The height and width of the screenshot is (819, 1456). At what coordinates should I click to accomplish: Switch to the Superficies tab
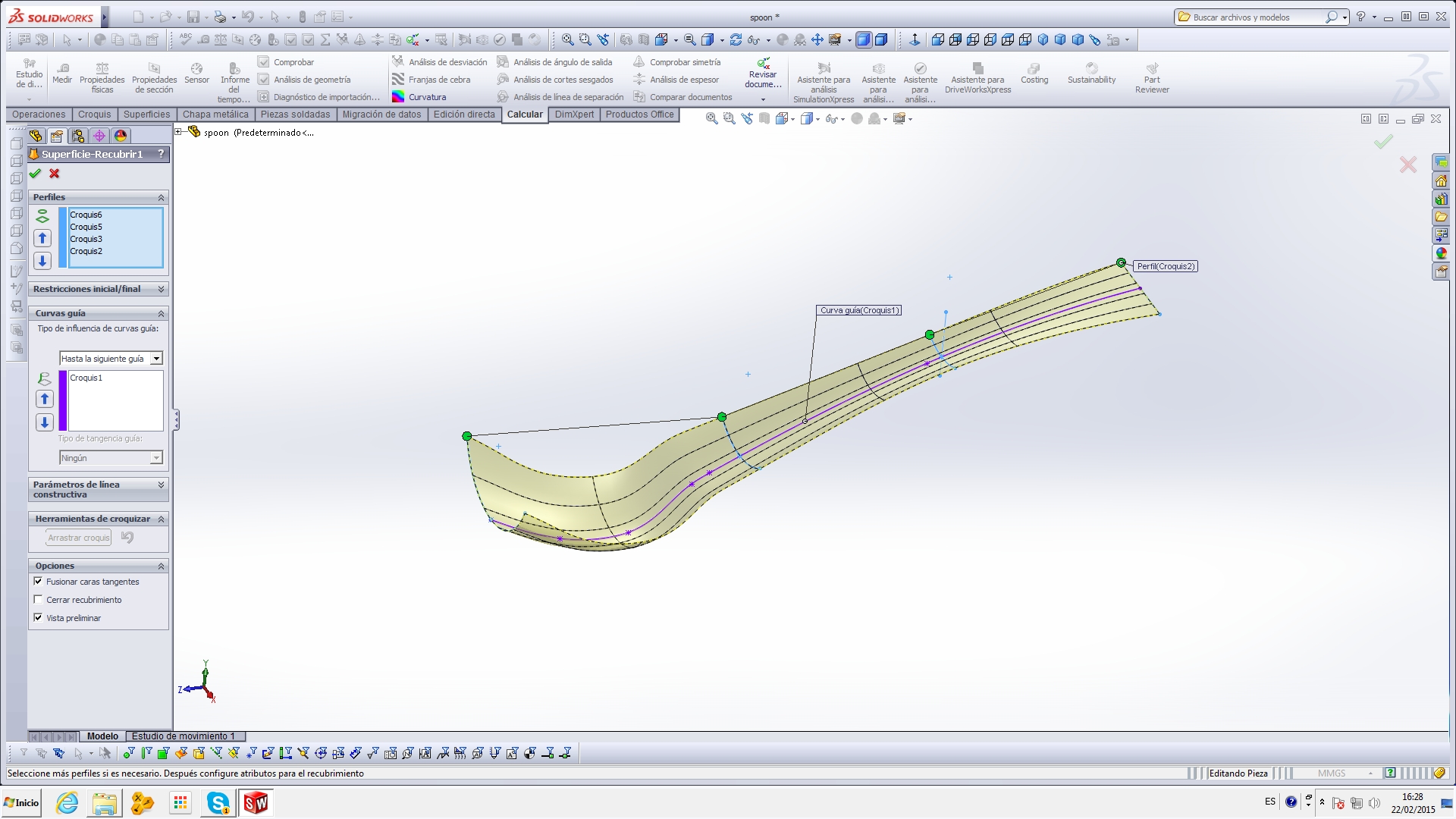pyautogui.click(x=146, y=115)
